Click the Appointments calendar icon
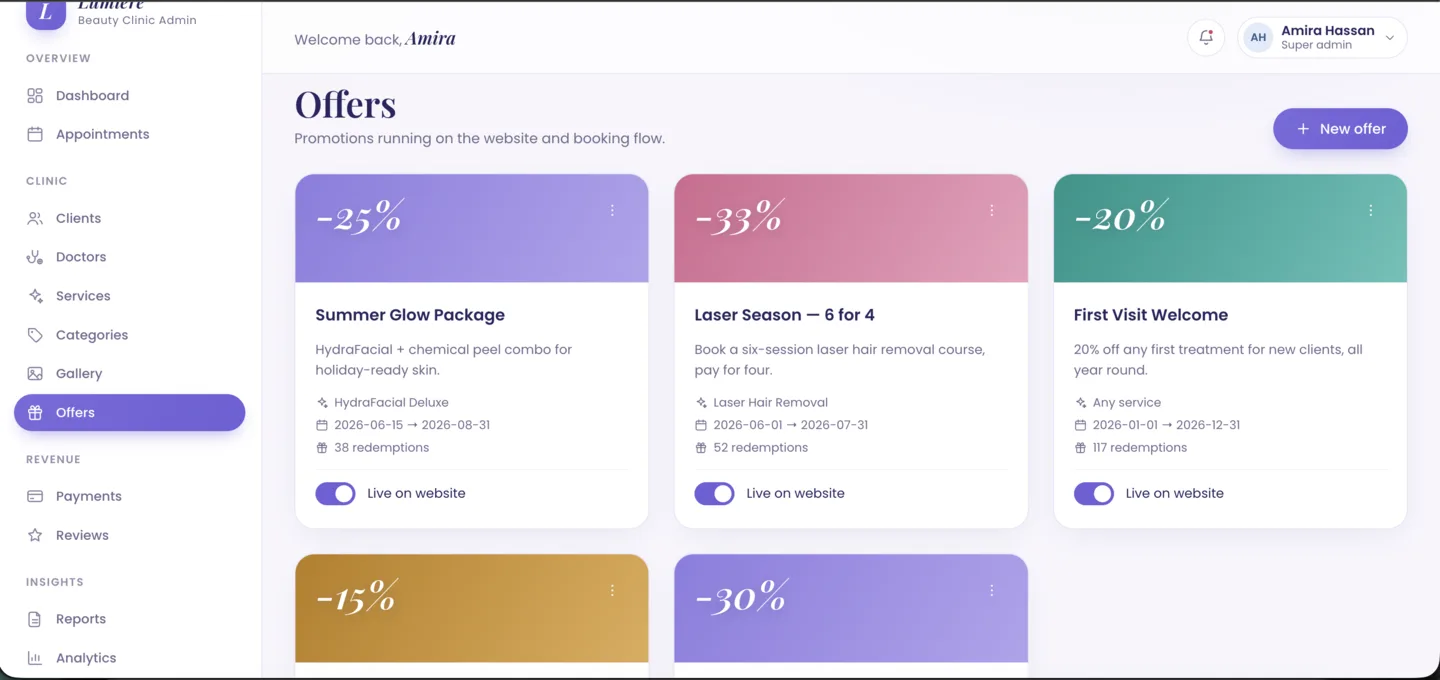 [35, 134]
